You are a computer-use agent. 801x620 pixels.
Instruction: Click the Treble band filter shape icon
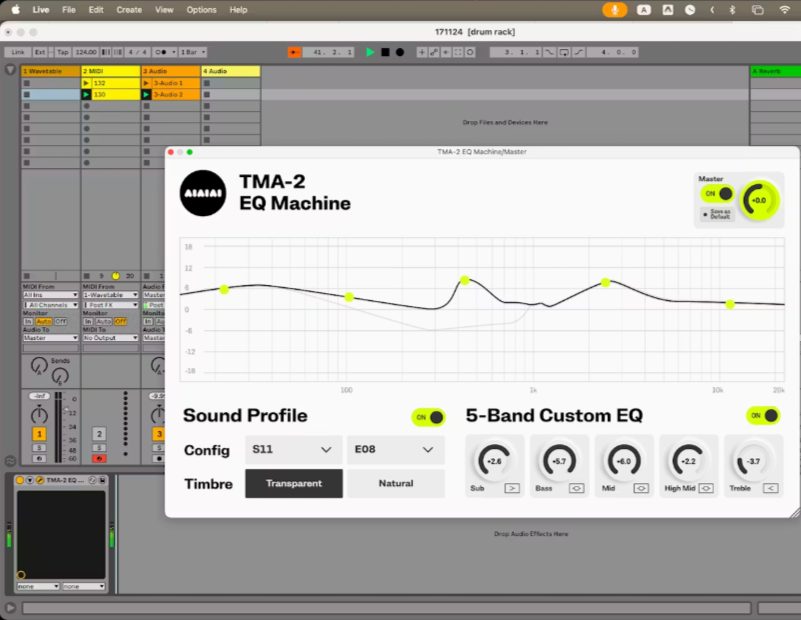[770, 488]
